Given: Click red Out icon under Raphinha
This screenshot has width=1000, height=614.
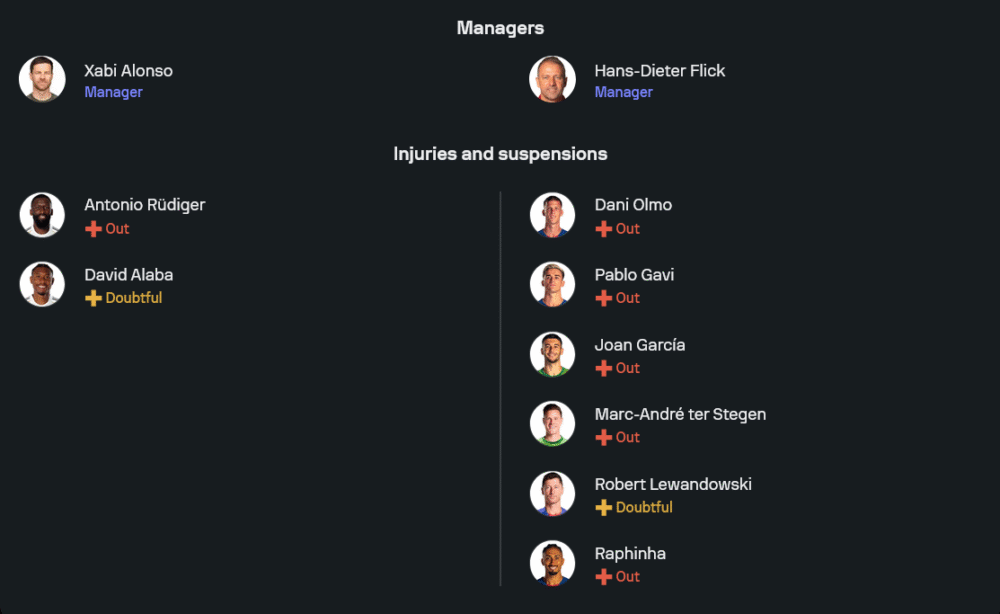Looking at the screenshot, I should (x=603, y=577).
